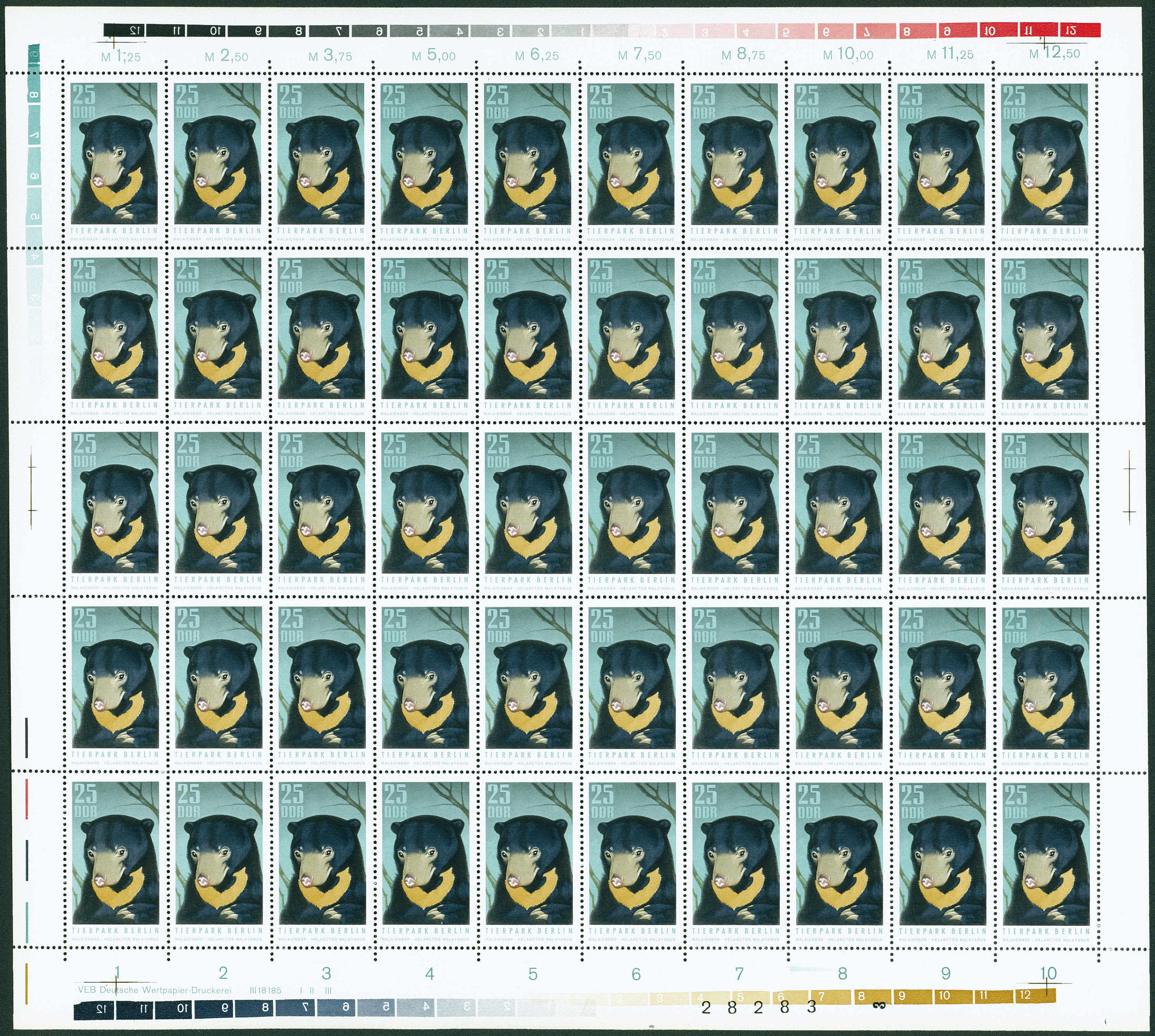This screenshot has height=1036, width=1155.
Task: Click the "III 18 185" print code
Action: coord(265,991)
